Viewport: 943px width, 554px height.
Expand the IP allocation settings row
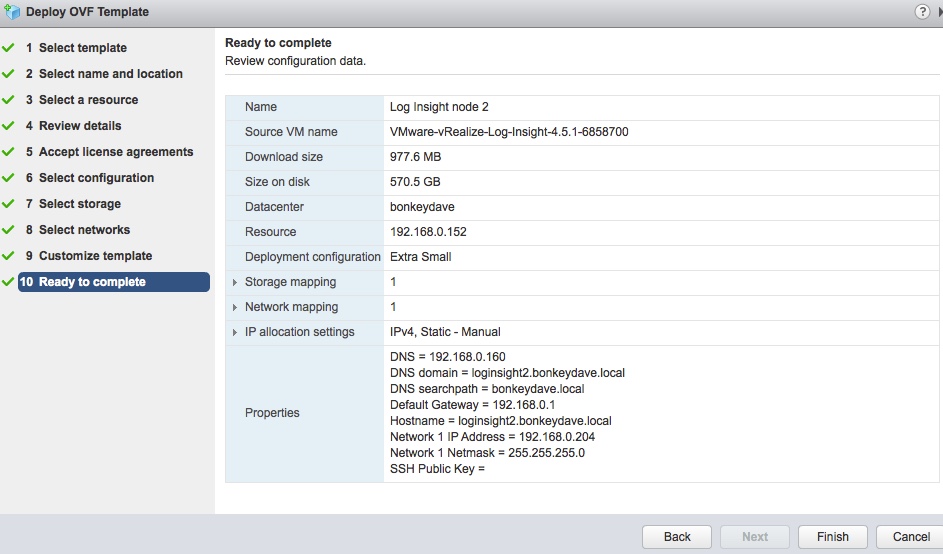(x=235, y=332)
